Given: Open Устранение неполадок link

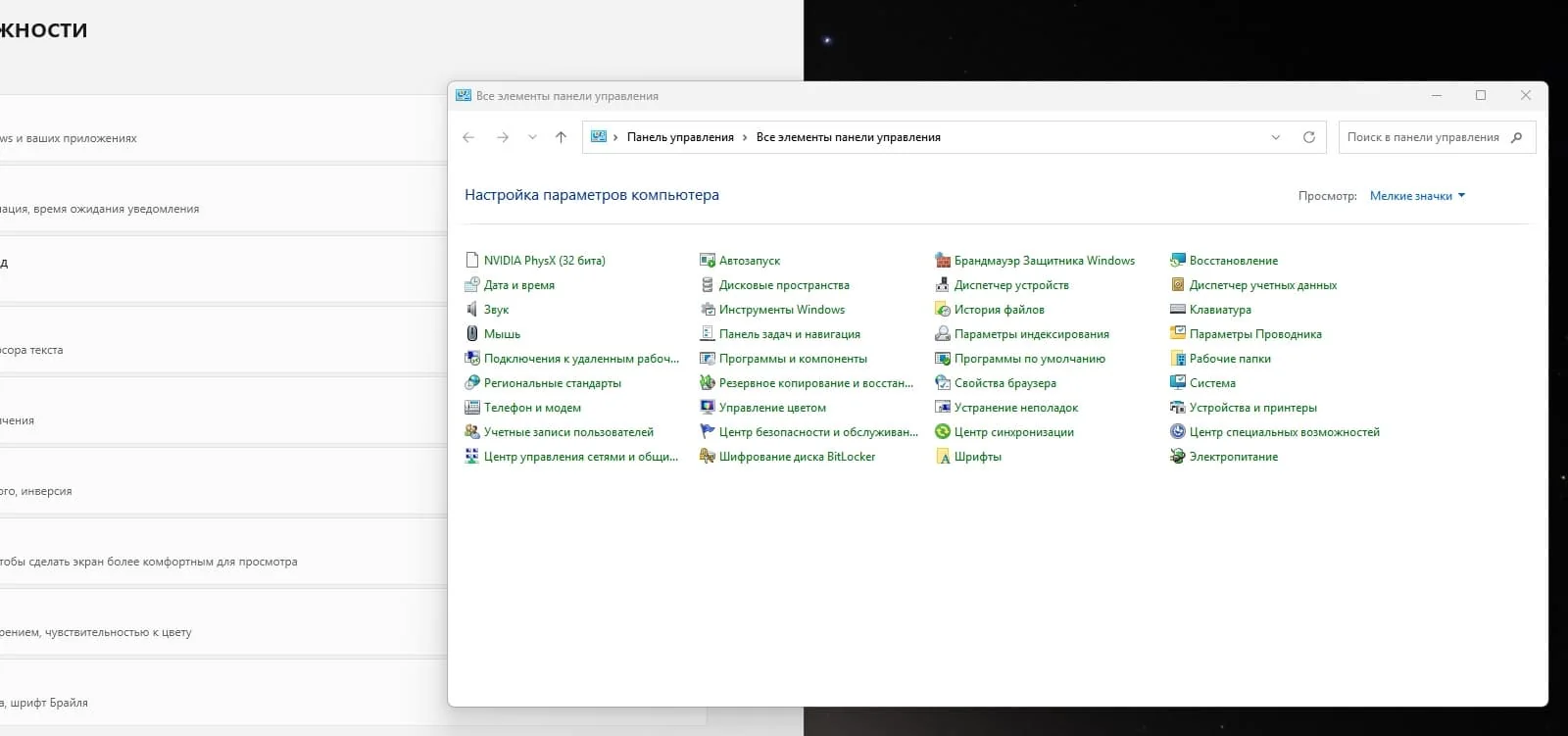Looking at the screenshot, I should point(1015,408).
